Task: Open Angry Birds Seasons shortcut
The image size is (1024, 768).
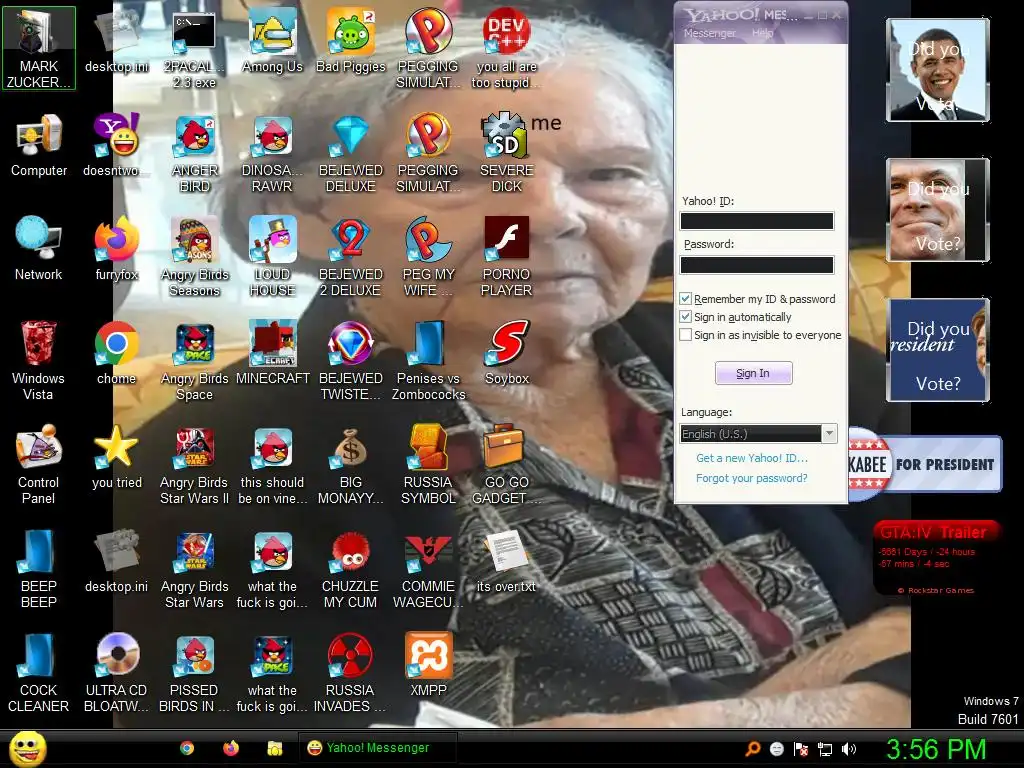Action: [x=194, y=257]
